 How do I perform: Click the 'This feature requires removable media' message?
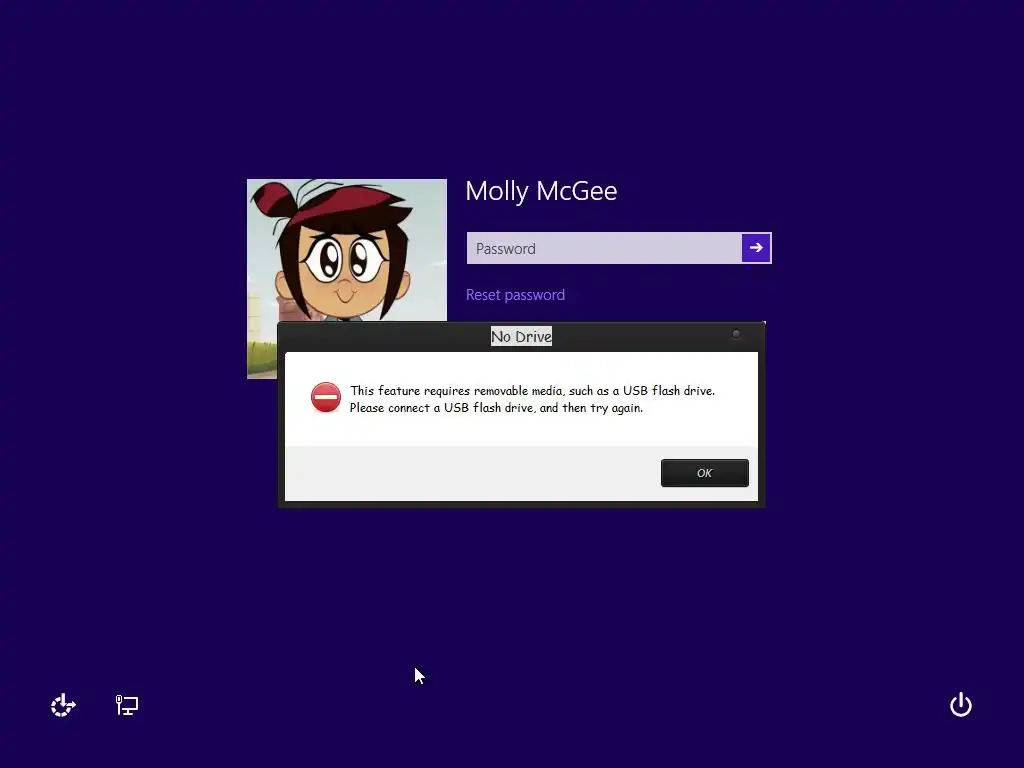coord(532,391)
